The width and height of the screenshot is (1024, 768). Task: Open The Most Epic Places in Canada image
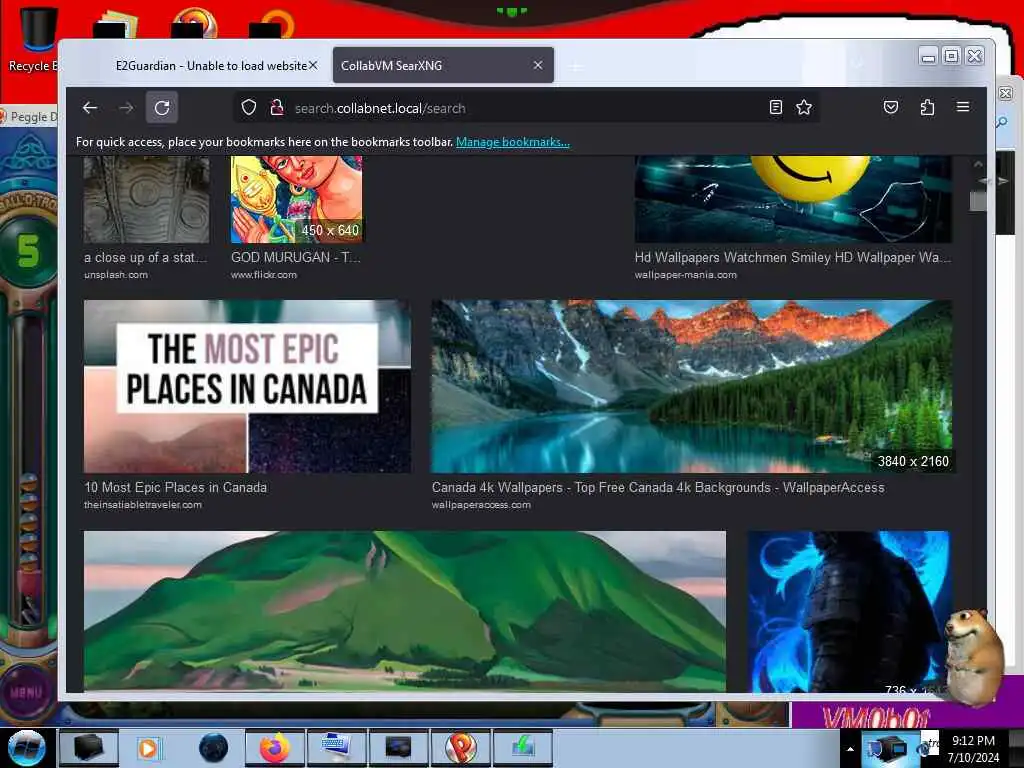tap(248, 386)
